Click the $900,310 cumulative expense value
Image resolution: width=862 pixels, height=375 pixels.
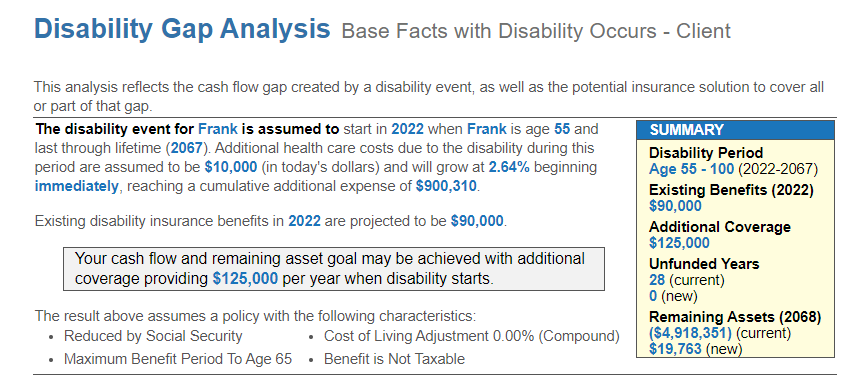click(446, 186)
